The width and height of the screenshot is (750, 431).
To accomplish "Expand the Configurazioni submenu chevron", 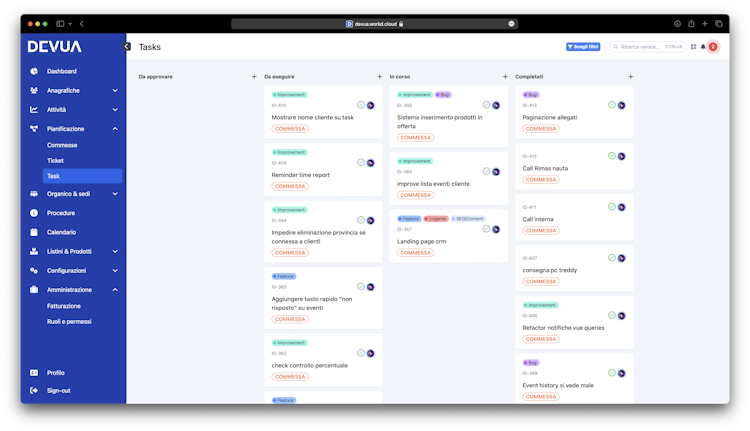I will point(115,270).
